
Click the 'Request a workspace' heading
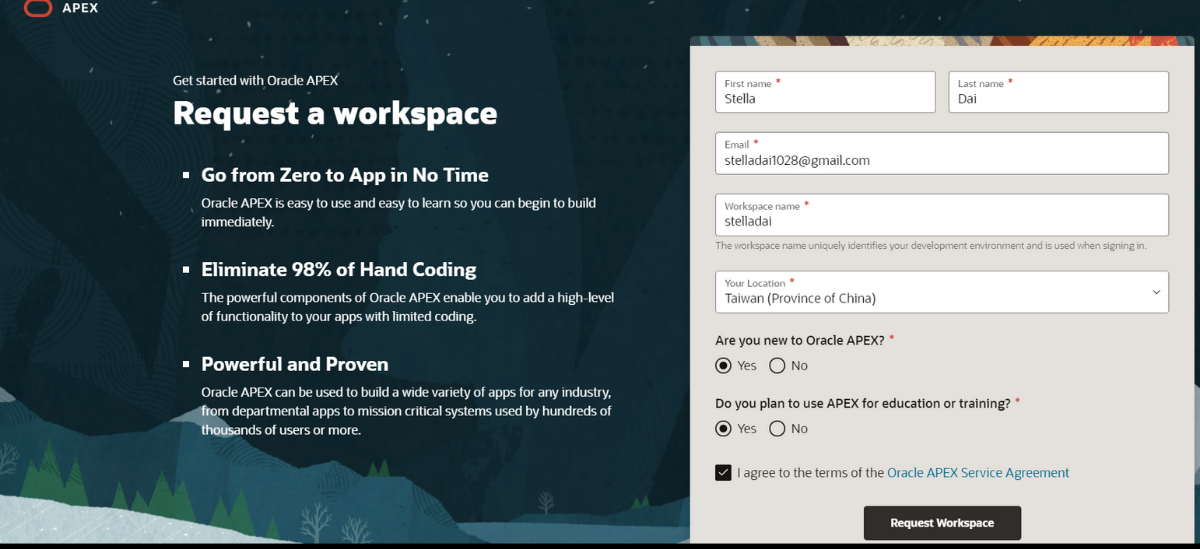point(335,113)
